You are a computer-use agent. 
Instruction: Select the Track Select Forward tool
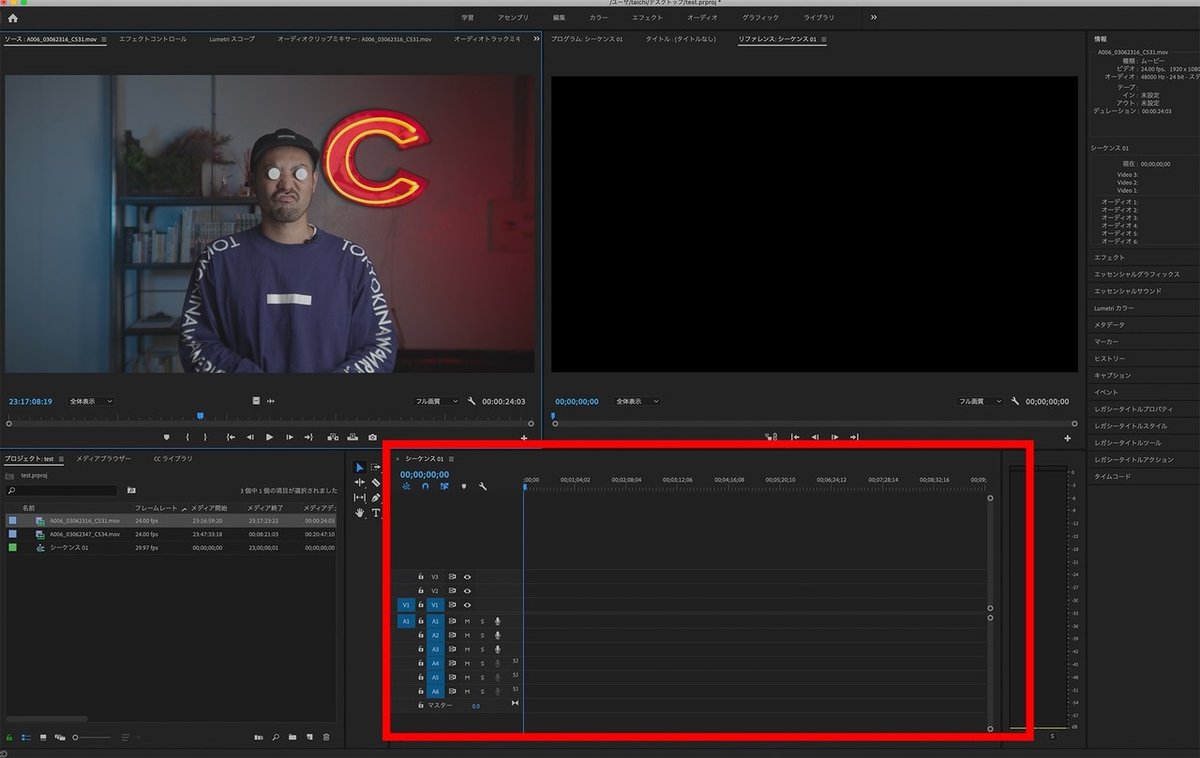pyautogui.click(x=376, y=467)
